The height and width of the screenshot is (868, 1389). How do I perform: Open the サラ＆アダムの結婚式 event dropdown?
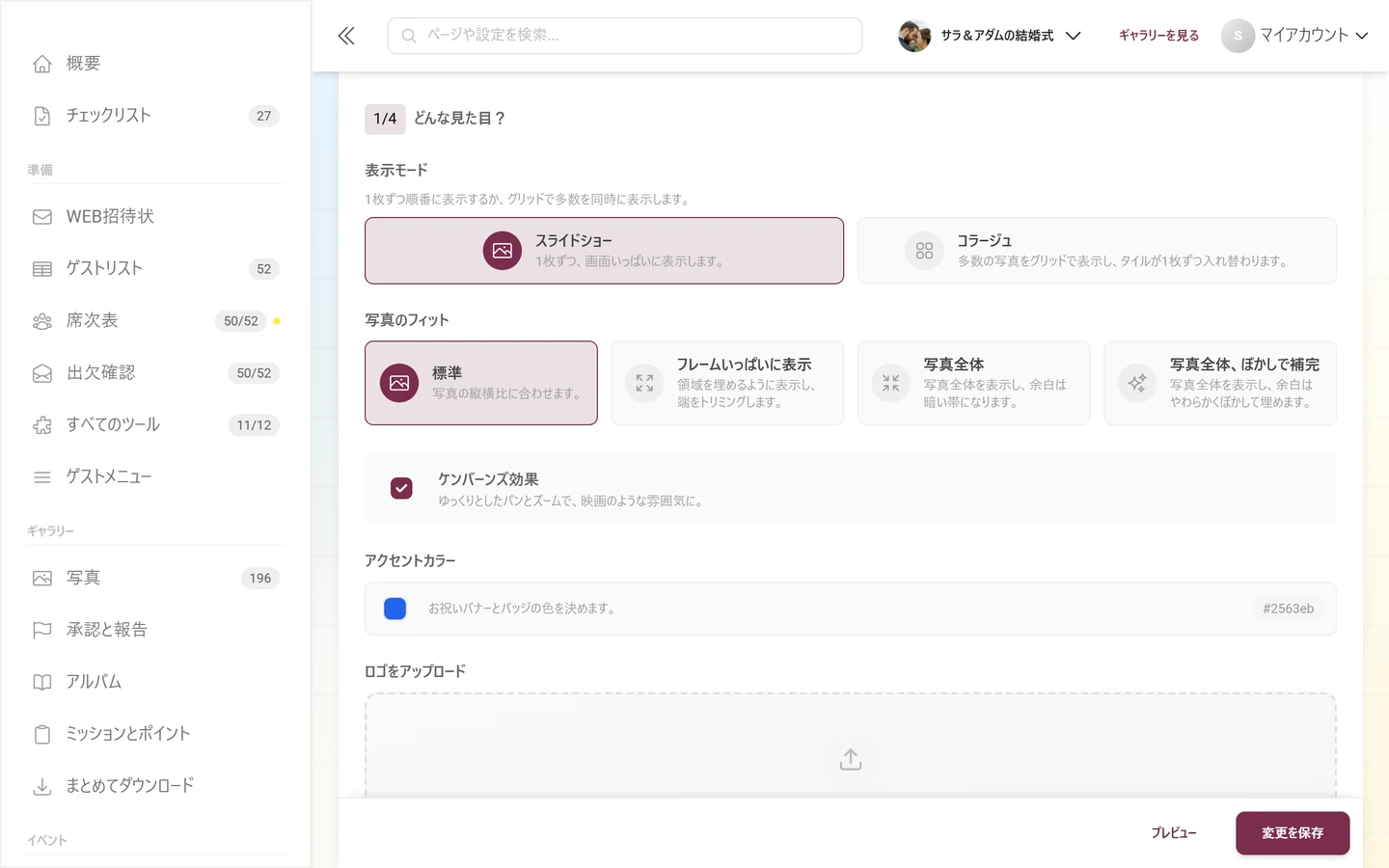[990, 36]
